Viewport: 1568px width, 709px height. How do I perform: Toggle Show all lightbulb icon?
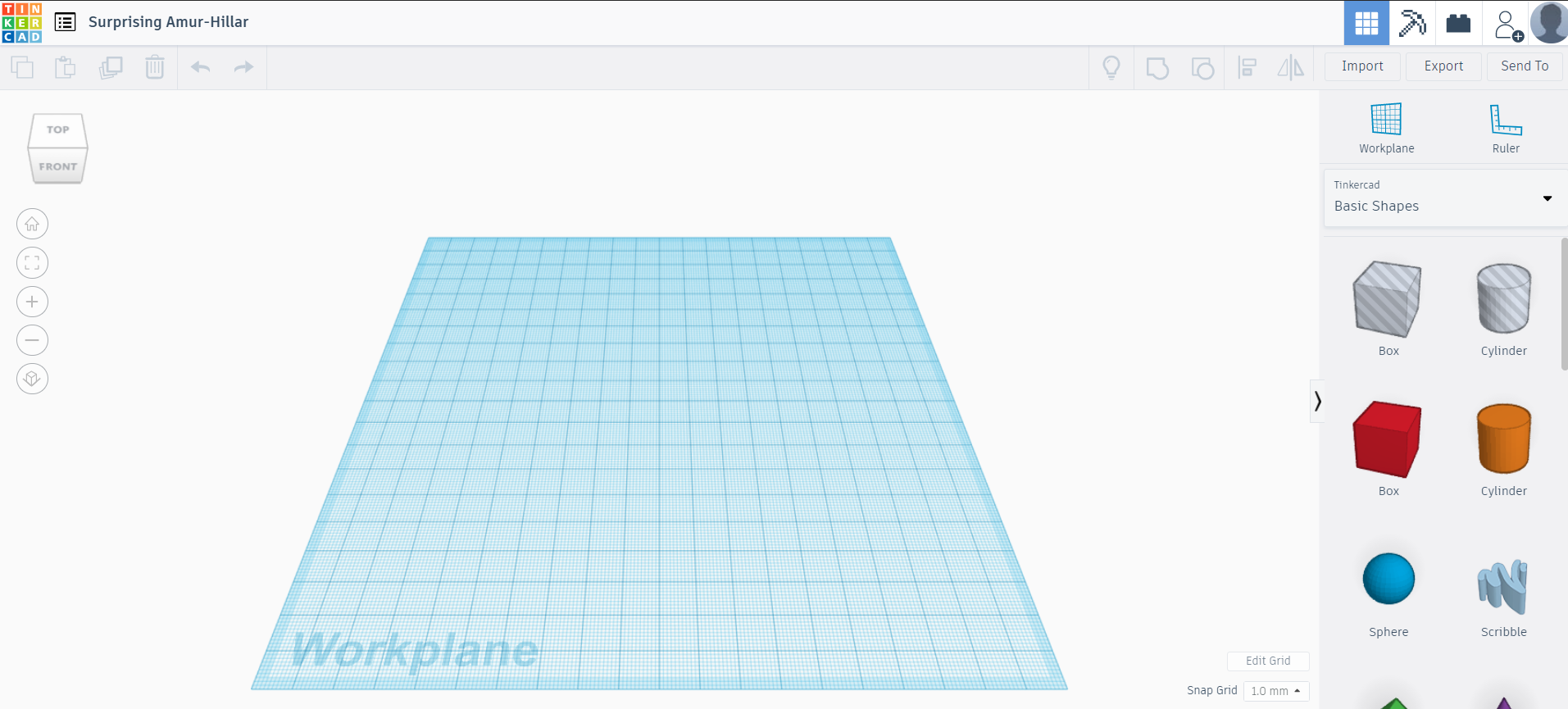(1111, 67)
